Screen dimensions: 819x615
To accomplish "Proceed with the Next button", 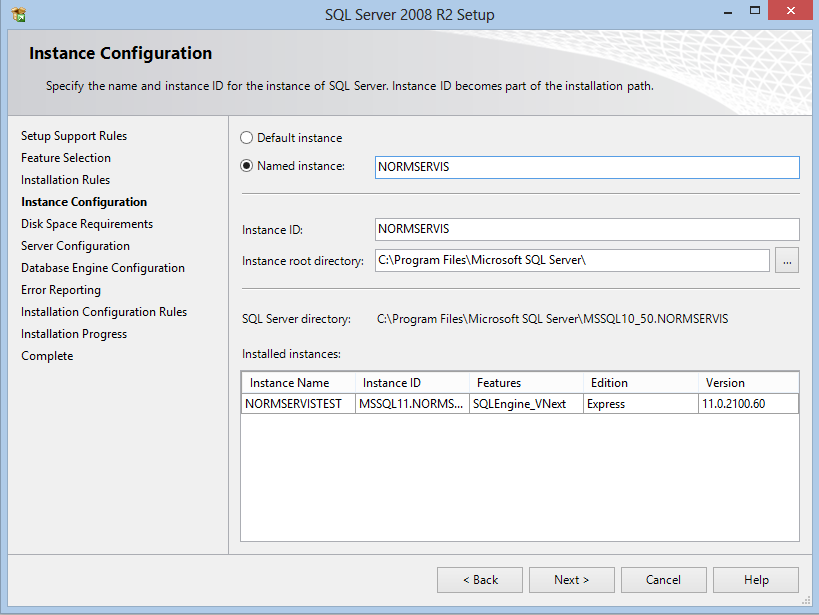I will [x=572, y=580].
